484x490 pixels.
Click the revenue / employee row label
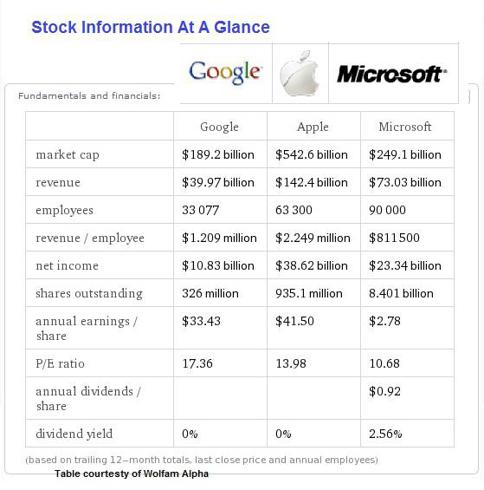coord(90,238)
